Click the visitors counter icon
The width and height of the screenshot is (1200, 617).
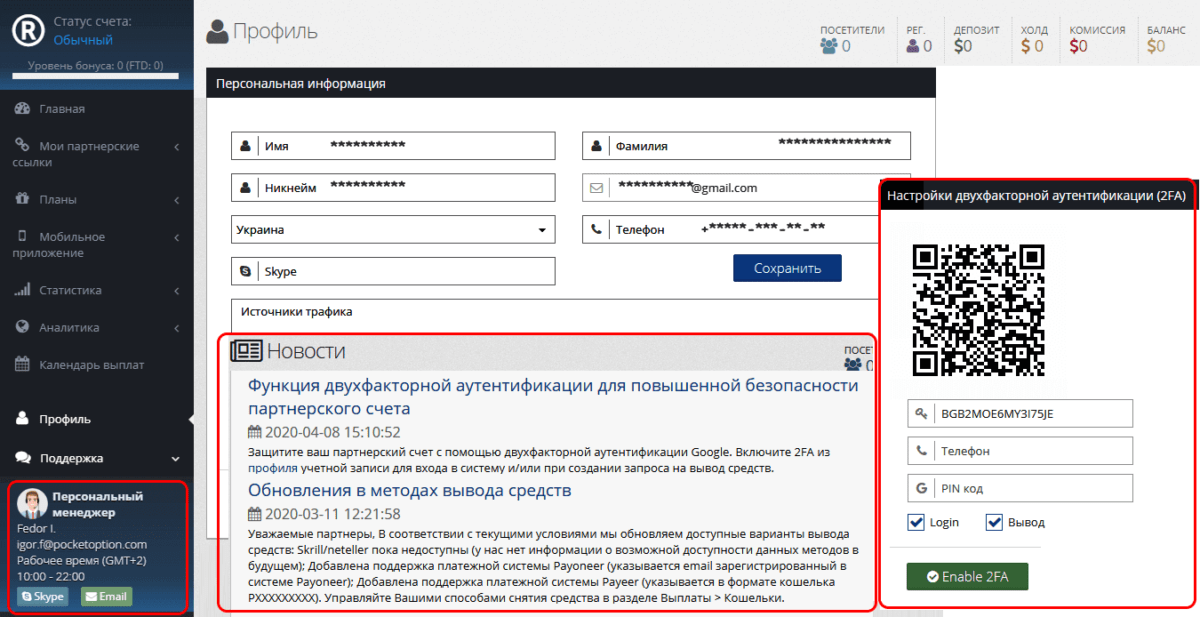(829, 46)
